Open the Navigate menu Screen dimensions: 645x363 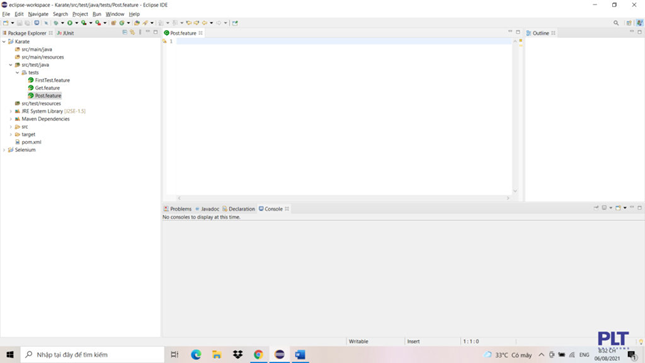coord(38,14)
